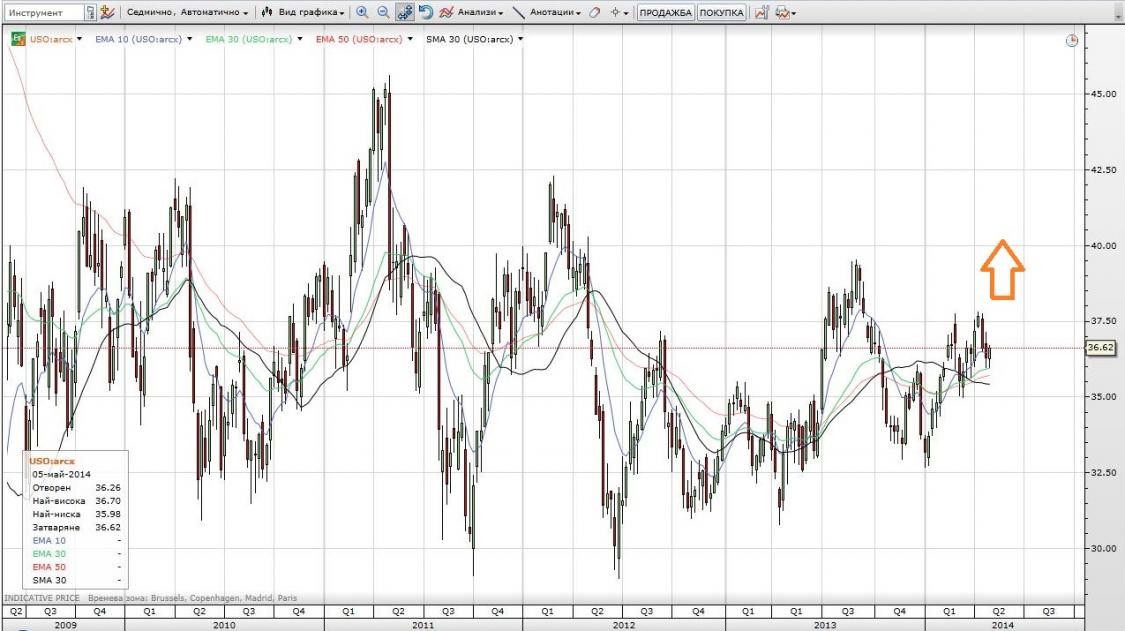Select the trend line drawing tool
Image resolution: width=1125 pixels, height=631 pixels.
[x=518, y=12]
